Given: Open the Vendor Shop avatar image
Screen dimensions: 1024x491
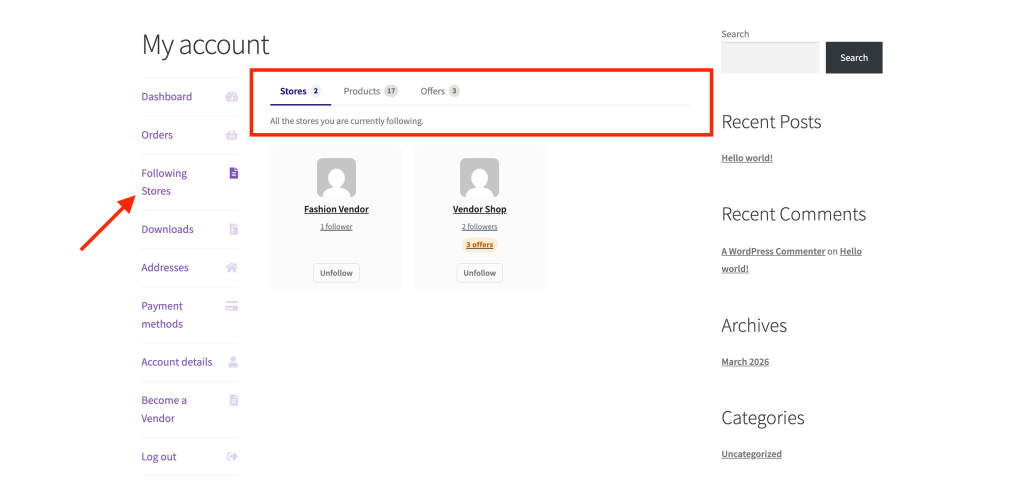Looking at the screenshot, I should click(x=479, y=178).
